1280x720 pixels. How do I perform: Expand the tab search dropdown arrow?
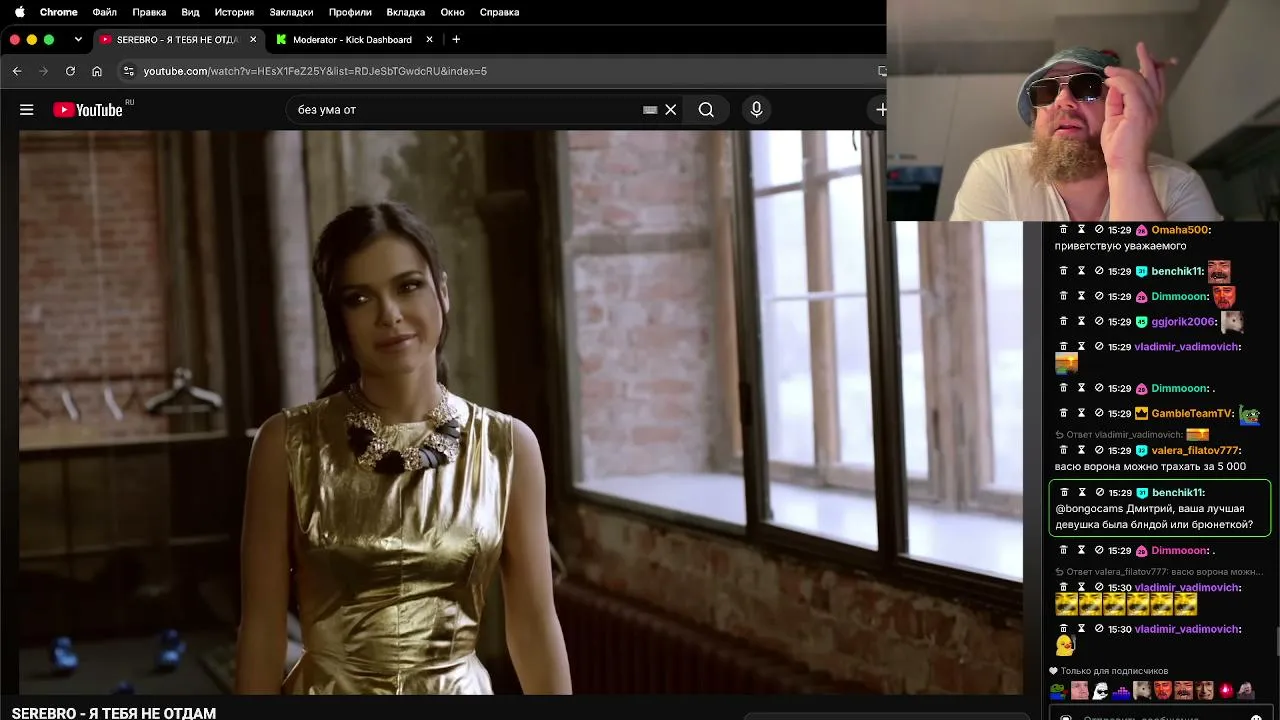(x=78, y=40)
